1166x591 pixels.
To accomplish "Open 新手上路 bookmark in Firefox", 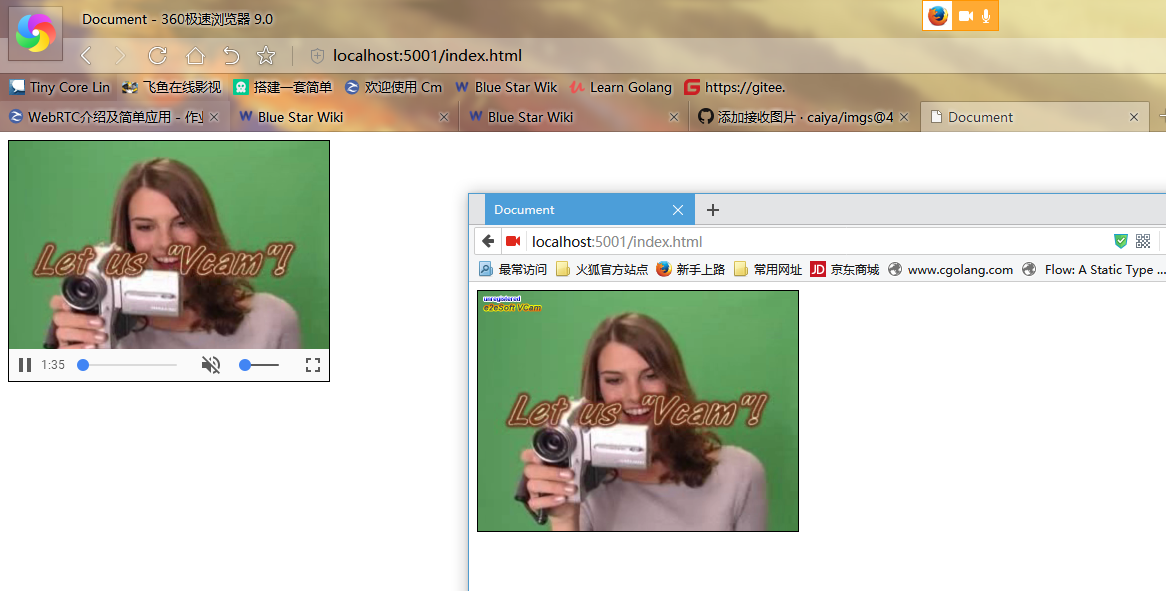I will [x=691, y=269].
